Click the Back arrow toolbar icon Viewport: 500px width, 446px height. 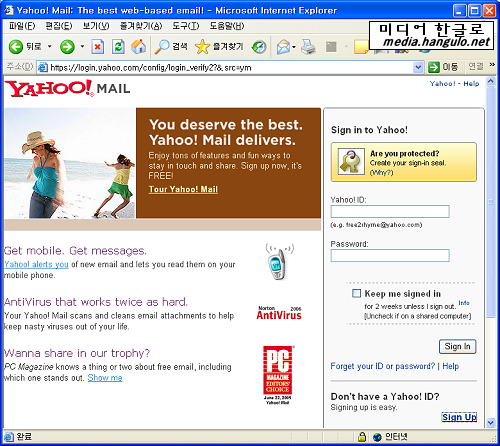coord(15,47)
